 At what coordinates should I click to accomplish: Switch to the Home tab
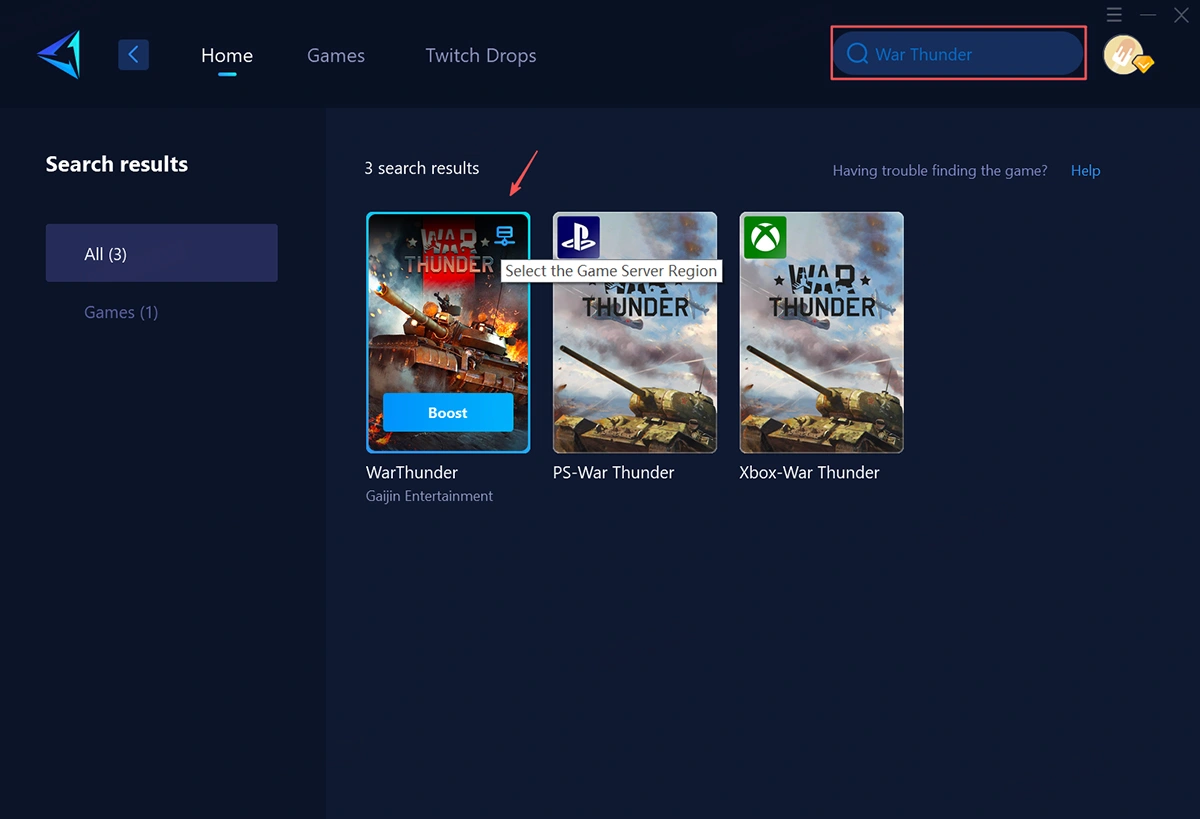pos(227,55)
